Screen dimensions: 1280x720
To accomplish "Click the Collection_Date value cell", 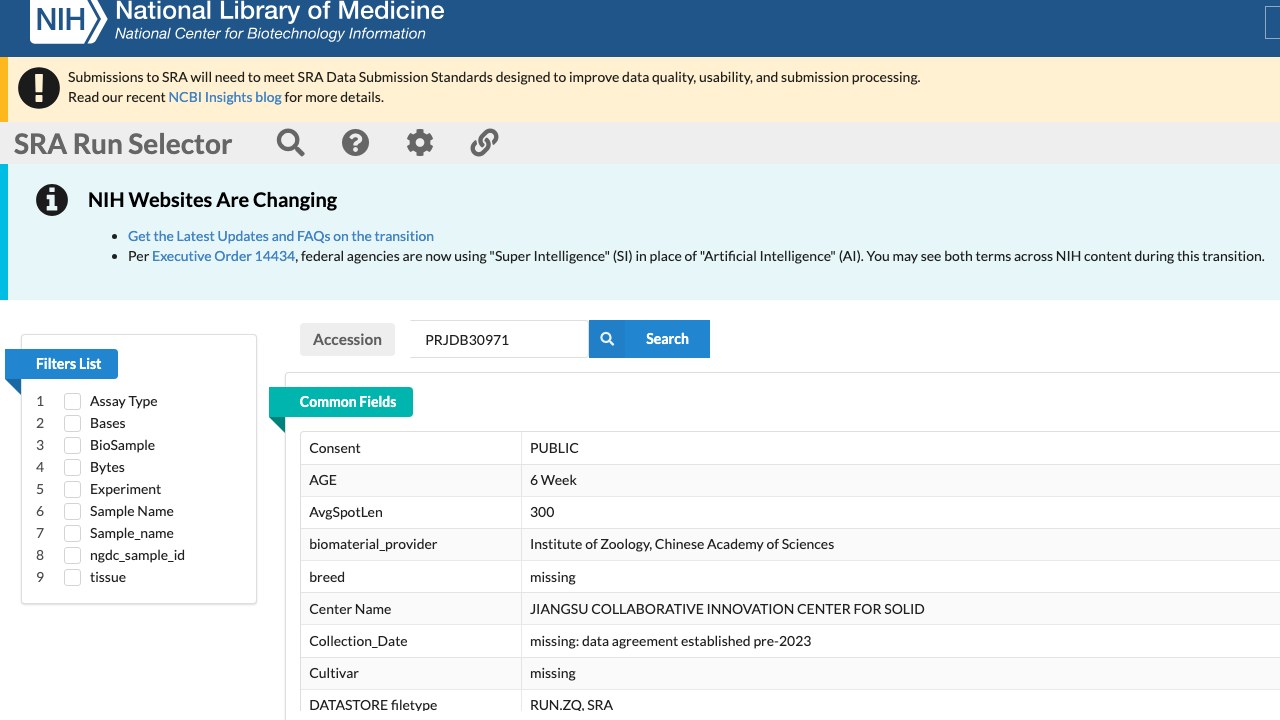I will click(x=900, y=640).
